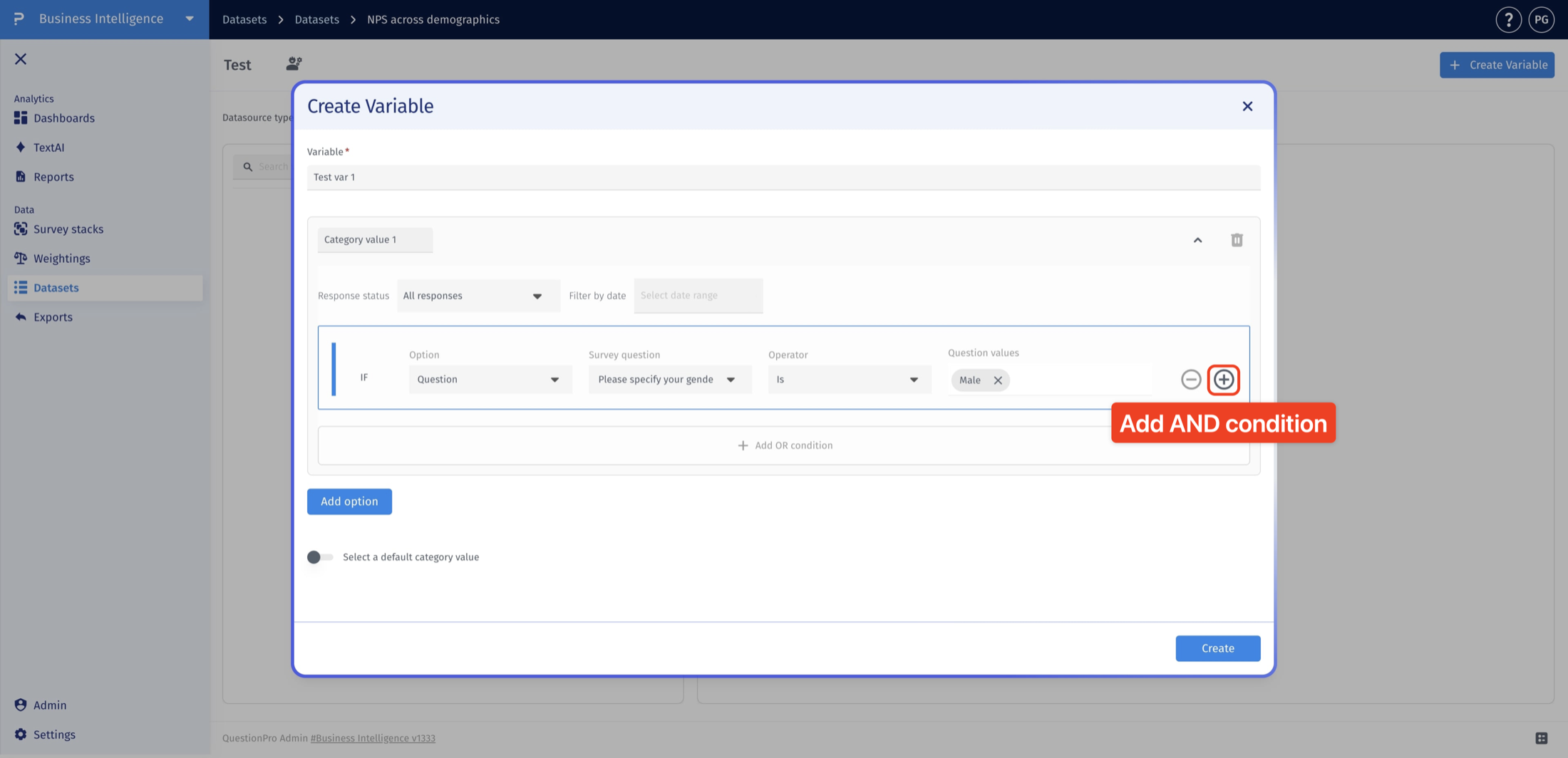Click the PG profile avatar
The image size is (1568, 758).
point(1542,20)
